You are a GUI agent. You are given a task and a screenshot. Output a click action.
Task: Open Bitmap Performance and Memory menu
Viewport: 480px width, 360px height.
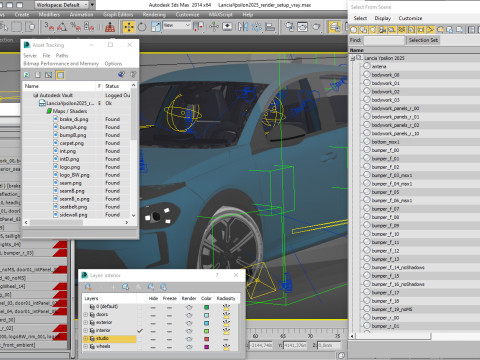pyautogui.click(x=61, y=63)
